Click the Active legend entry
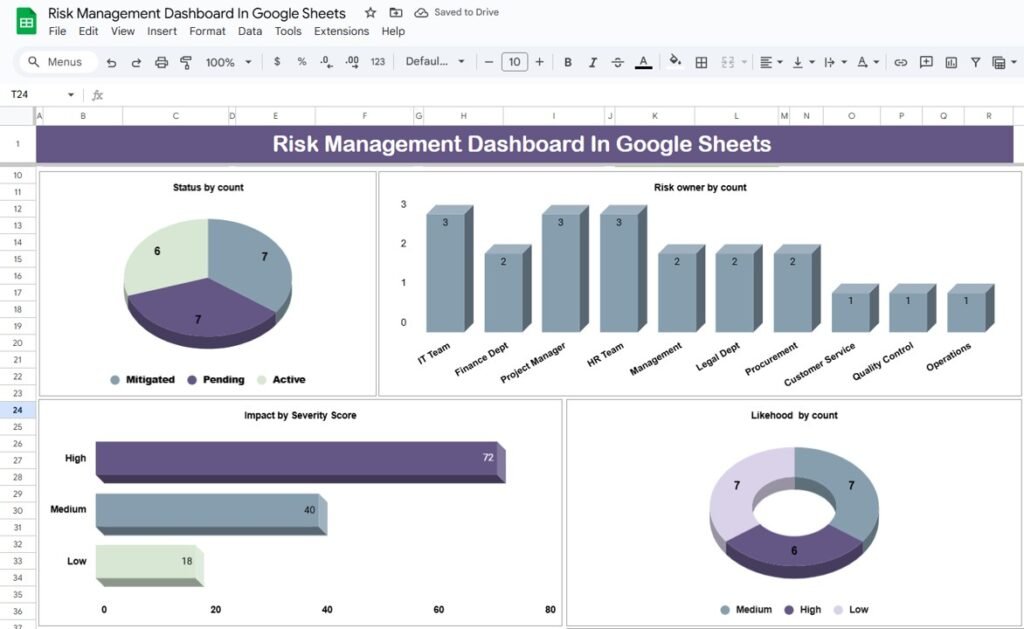The image size is (1024, 629). [x=281, y=379]
